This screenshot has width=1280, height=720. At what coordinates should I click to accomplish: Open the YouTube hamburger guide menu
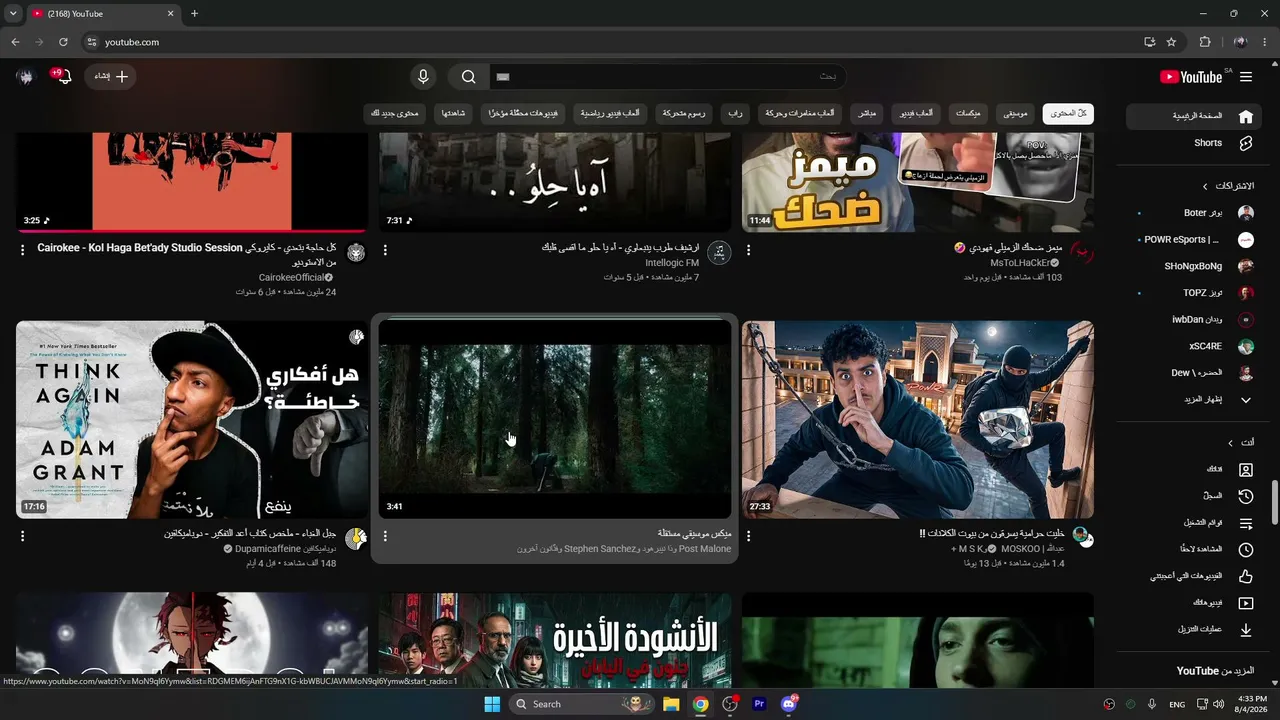pyautogui.click(x=1245, y=77)
